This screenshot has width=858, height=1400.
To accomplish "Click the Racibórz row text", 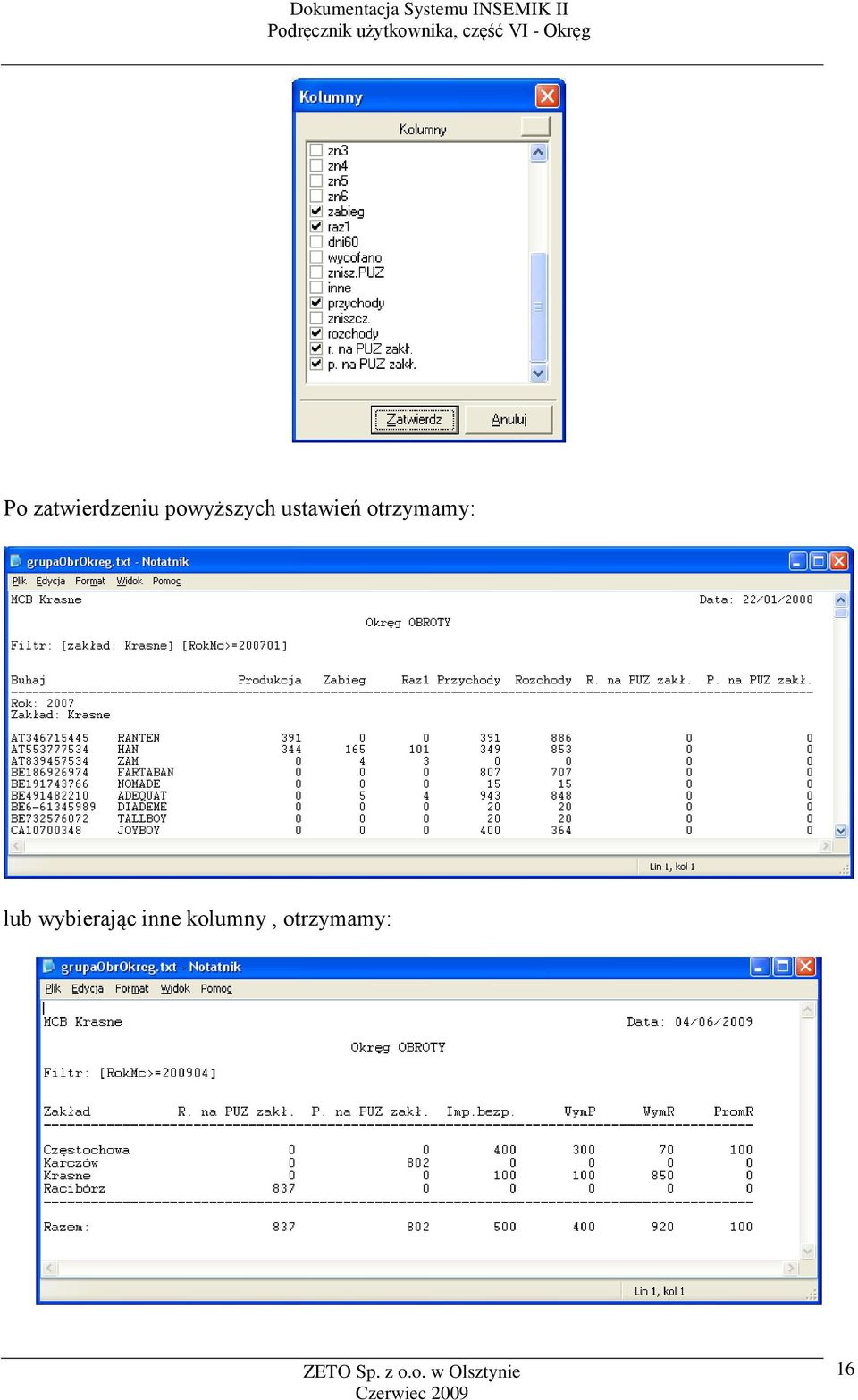I will [x=74, y=1188].
